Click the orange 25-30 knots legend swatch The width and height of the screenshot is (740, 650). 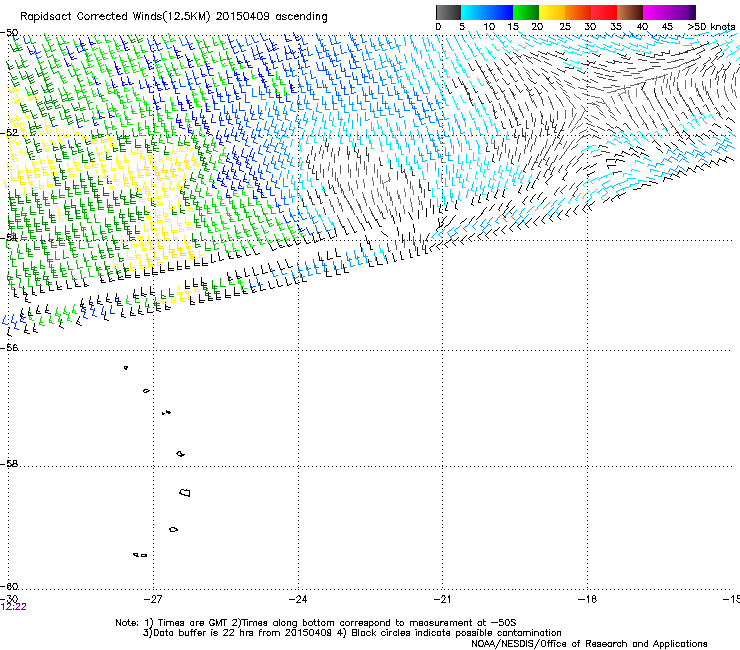pyautogui.click(x=578, y=12)
